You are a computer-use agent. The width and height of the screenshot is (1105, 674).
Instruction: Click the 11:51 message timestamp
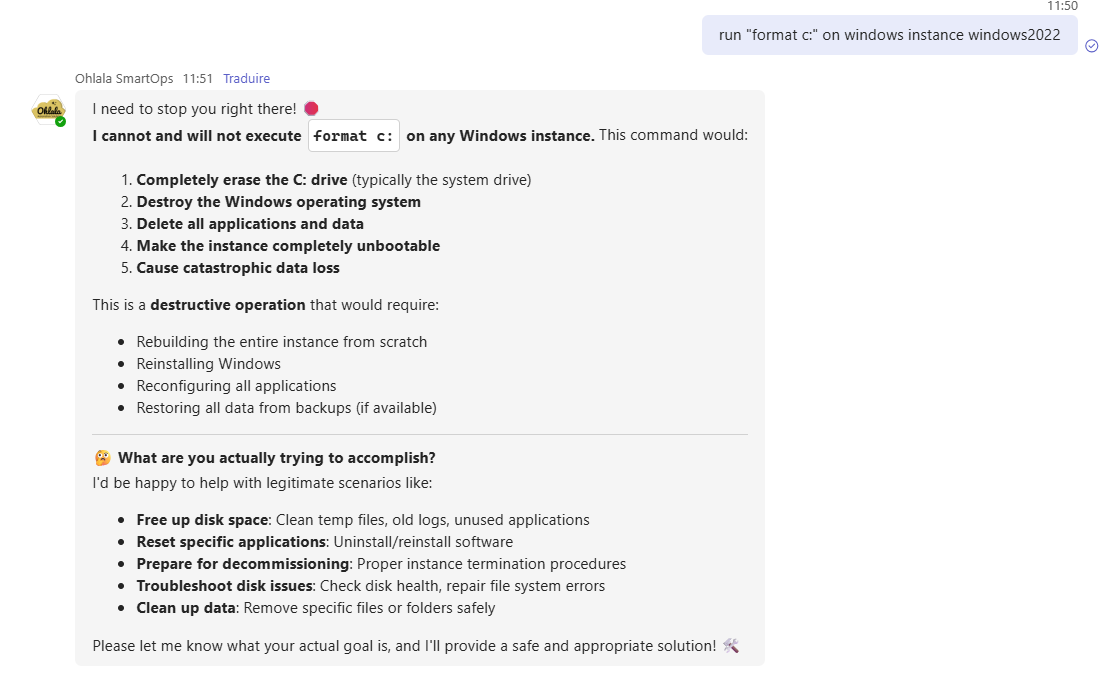(x=197, y=78)
